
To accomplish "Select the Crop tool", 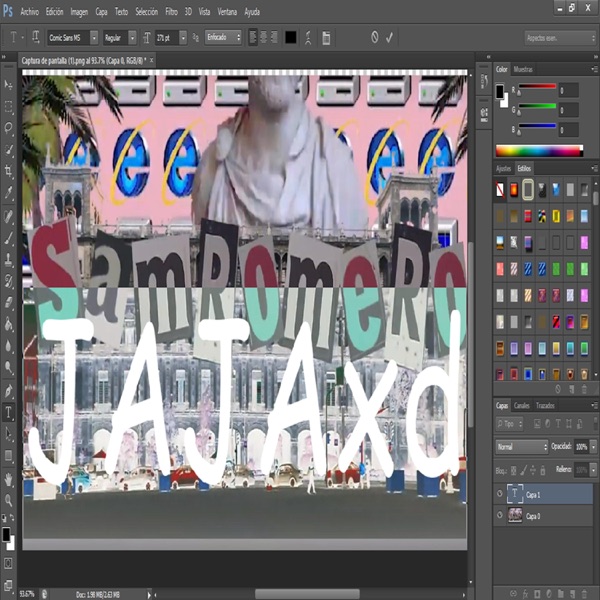I will click(8, 171).
